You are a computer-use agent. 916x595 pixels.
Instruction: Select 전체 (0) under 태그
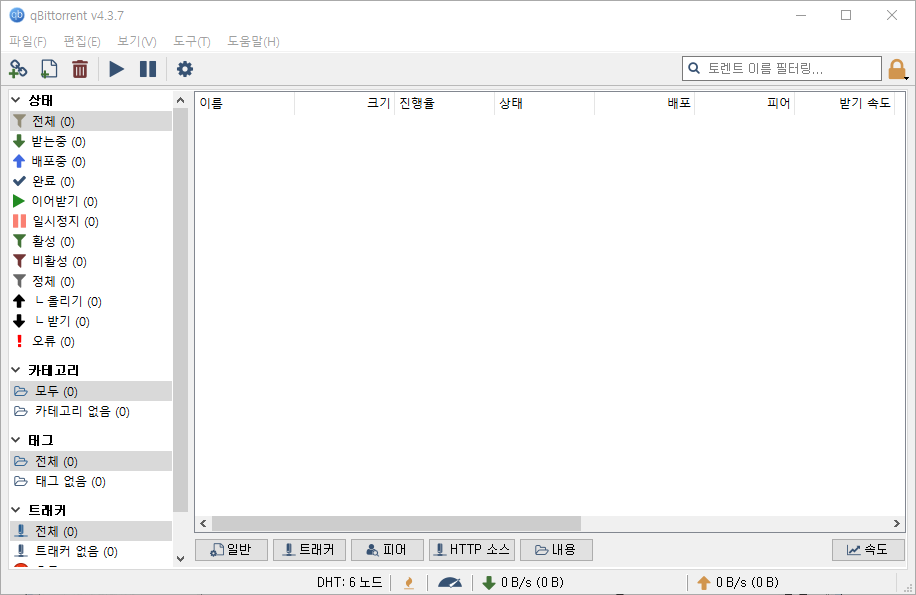click(x=91, y=461)
